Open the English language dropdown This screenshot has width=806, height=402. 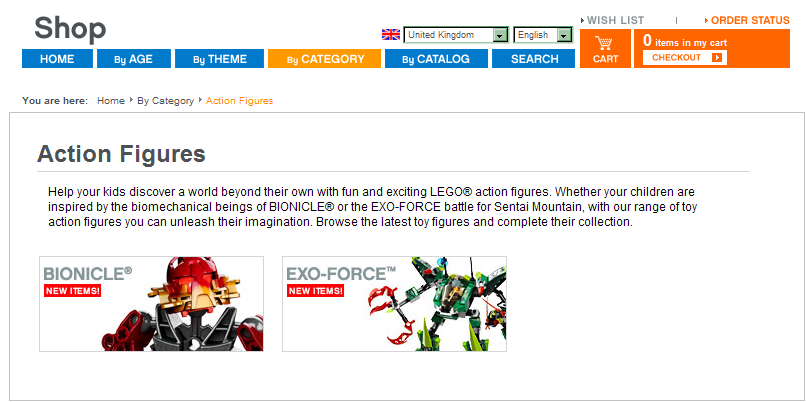[543, 35]
